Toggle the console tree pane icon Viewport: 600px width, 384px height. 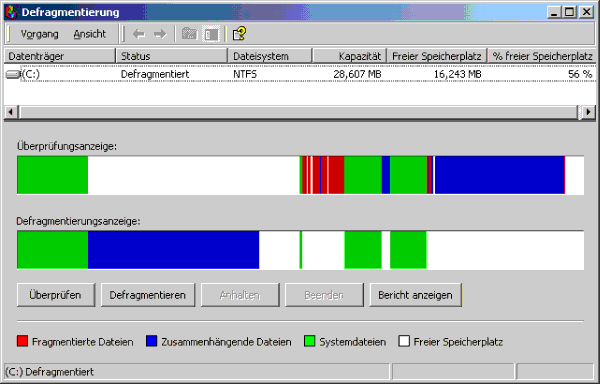pos(211,34)
